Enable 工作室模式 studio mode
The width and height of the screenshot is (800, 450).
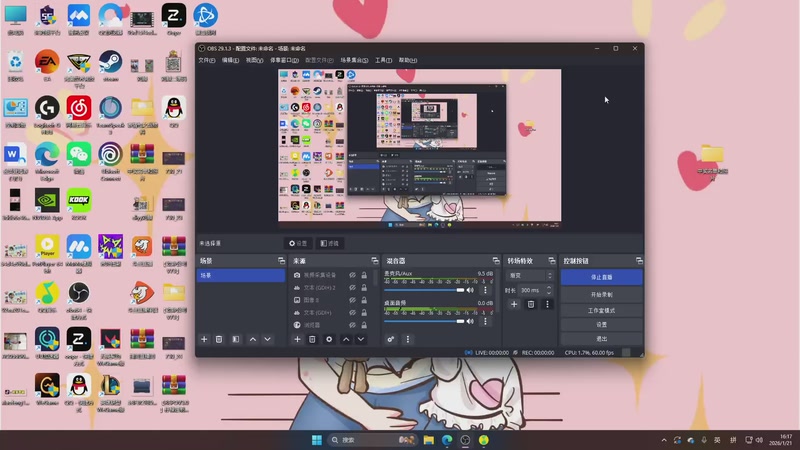(602, 310)
